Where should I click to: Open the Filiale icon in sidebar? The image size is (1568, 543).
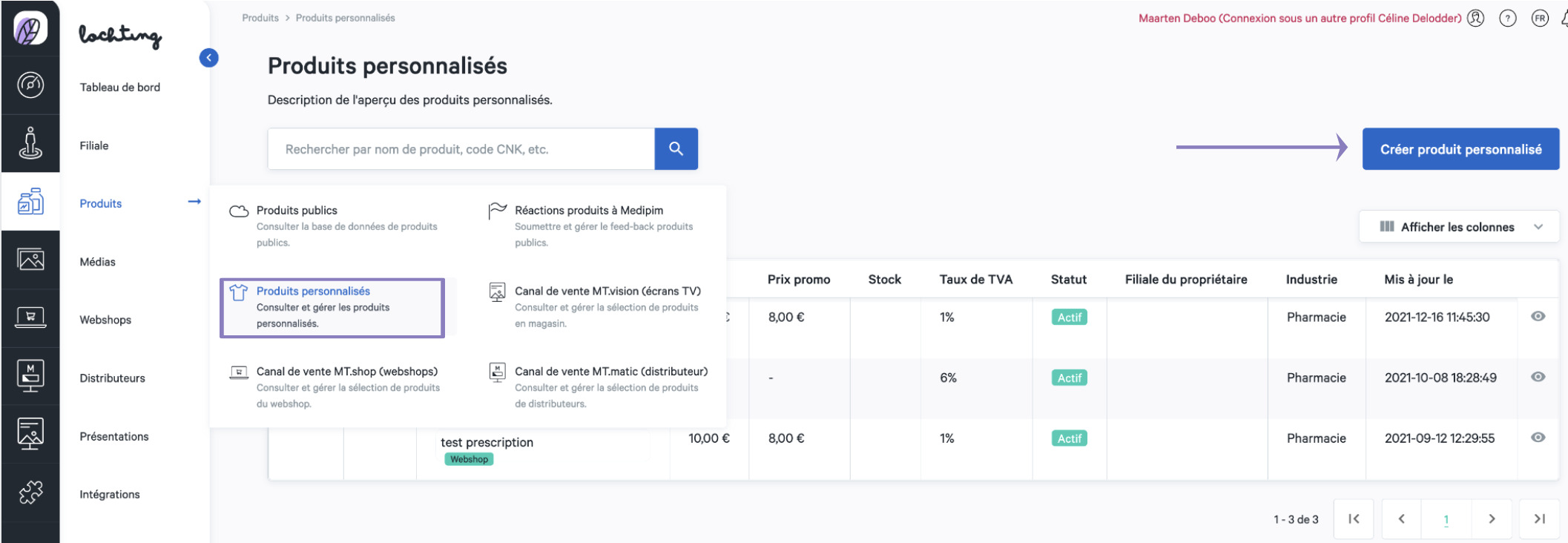tap(30, 143)
